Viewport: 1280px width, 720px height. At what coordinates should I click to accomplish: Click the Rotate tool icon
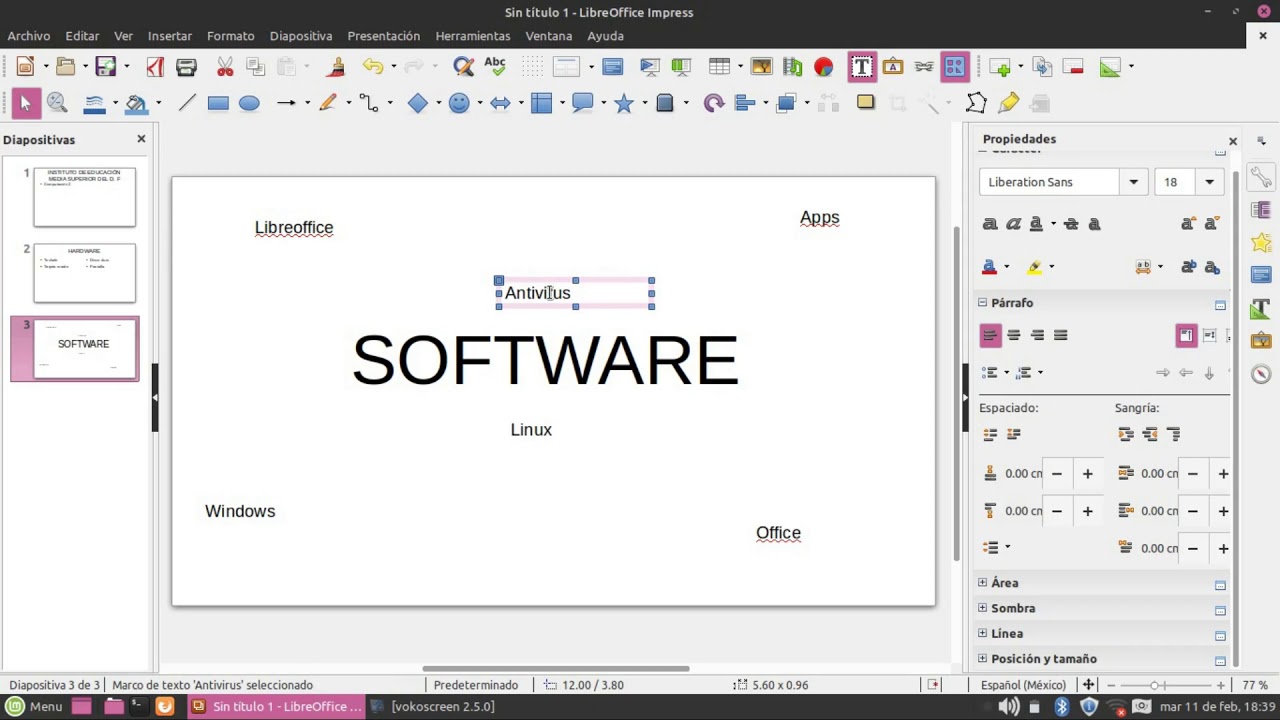[713, 103]
